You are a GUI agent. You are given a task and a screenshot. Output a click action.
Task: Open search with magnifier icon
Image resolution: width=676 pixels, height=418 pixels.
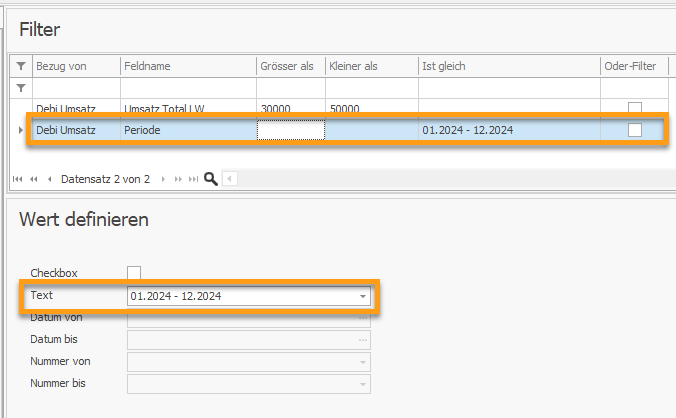point(210,178)
